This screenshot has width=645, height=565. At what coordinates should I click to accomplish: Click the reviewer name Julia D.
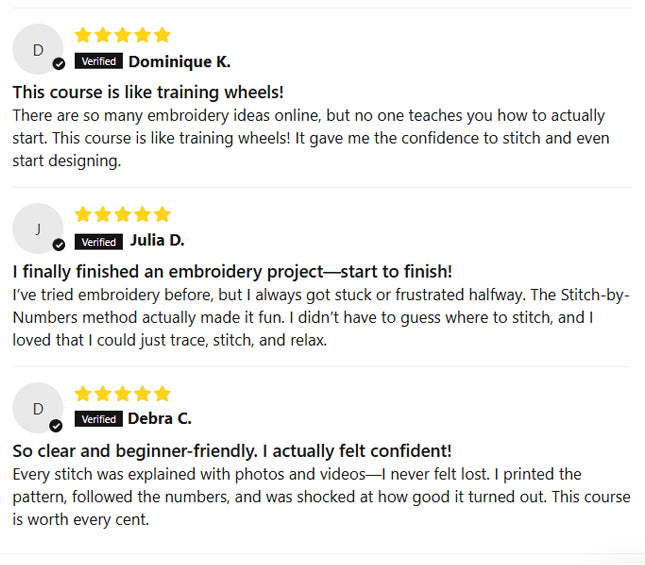(157, 241)
